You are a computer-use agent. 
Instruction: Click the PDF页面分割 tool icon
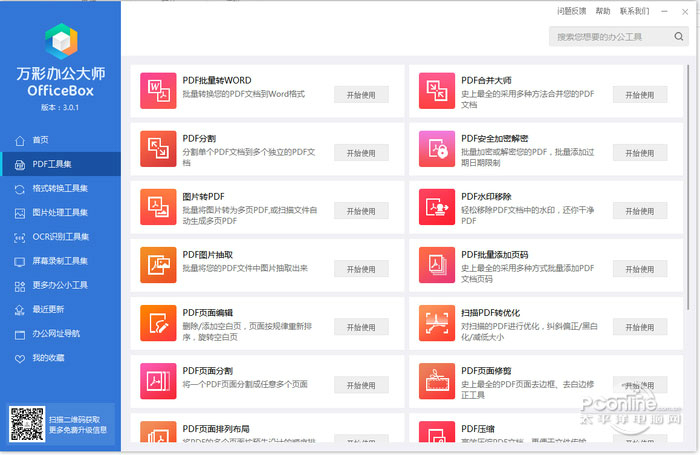pyautogui.click(x=158, y=381)
